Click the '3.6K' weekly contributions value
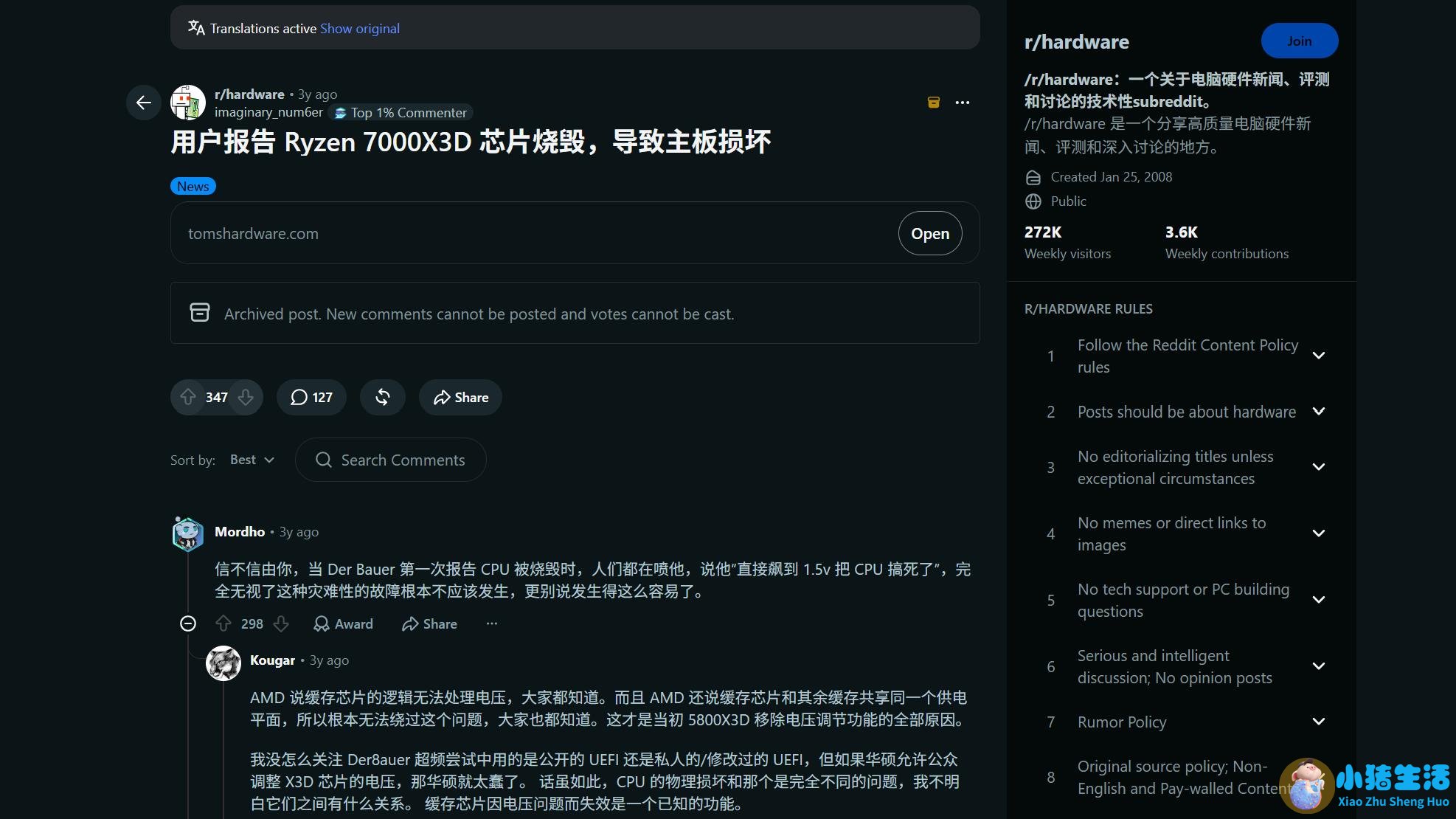1456x819 pixels. (x=1182, y=232)
